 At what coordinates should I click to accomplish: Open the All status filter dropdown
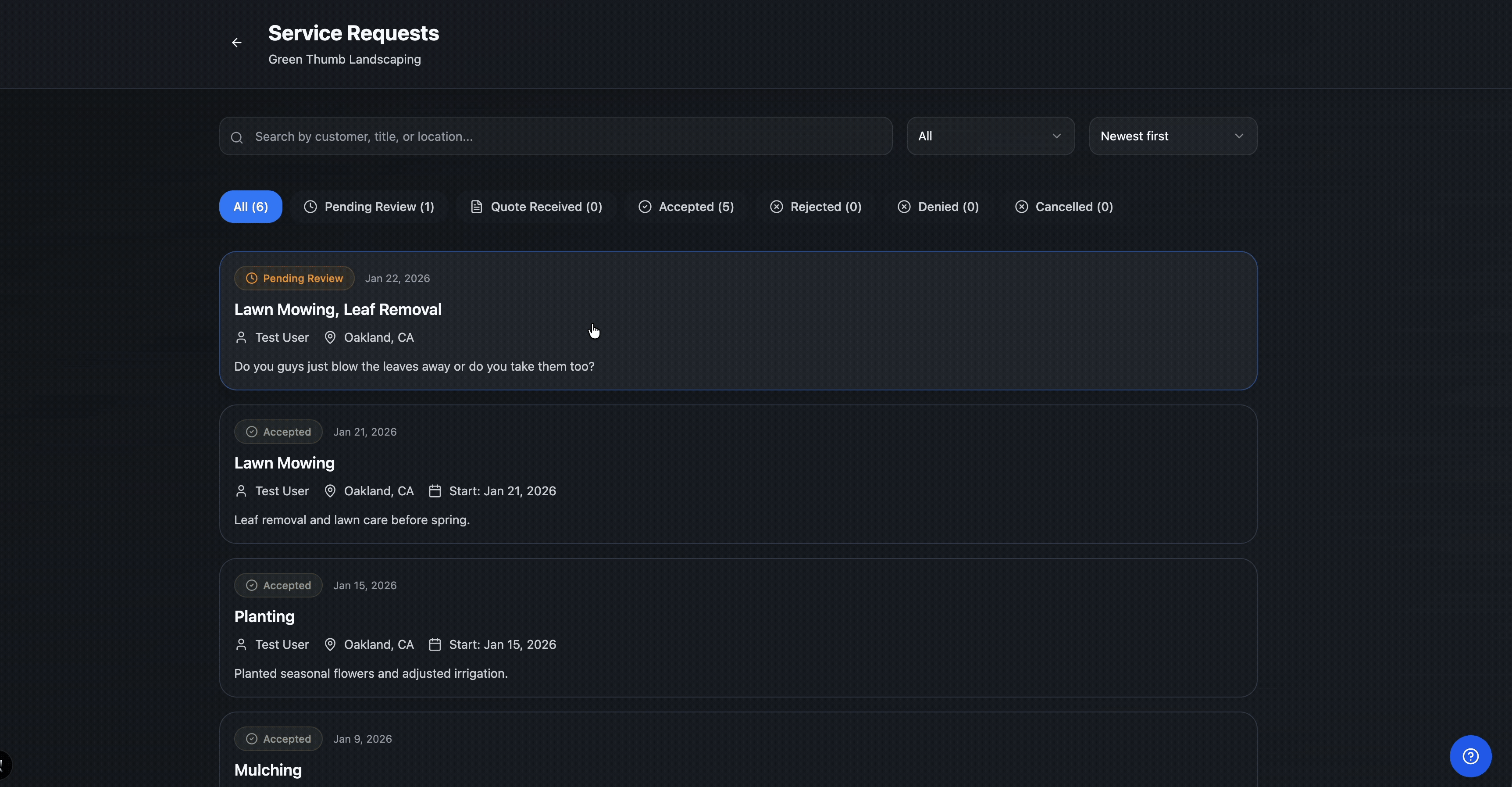[x=990, y=136]
